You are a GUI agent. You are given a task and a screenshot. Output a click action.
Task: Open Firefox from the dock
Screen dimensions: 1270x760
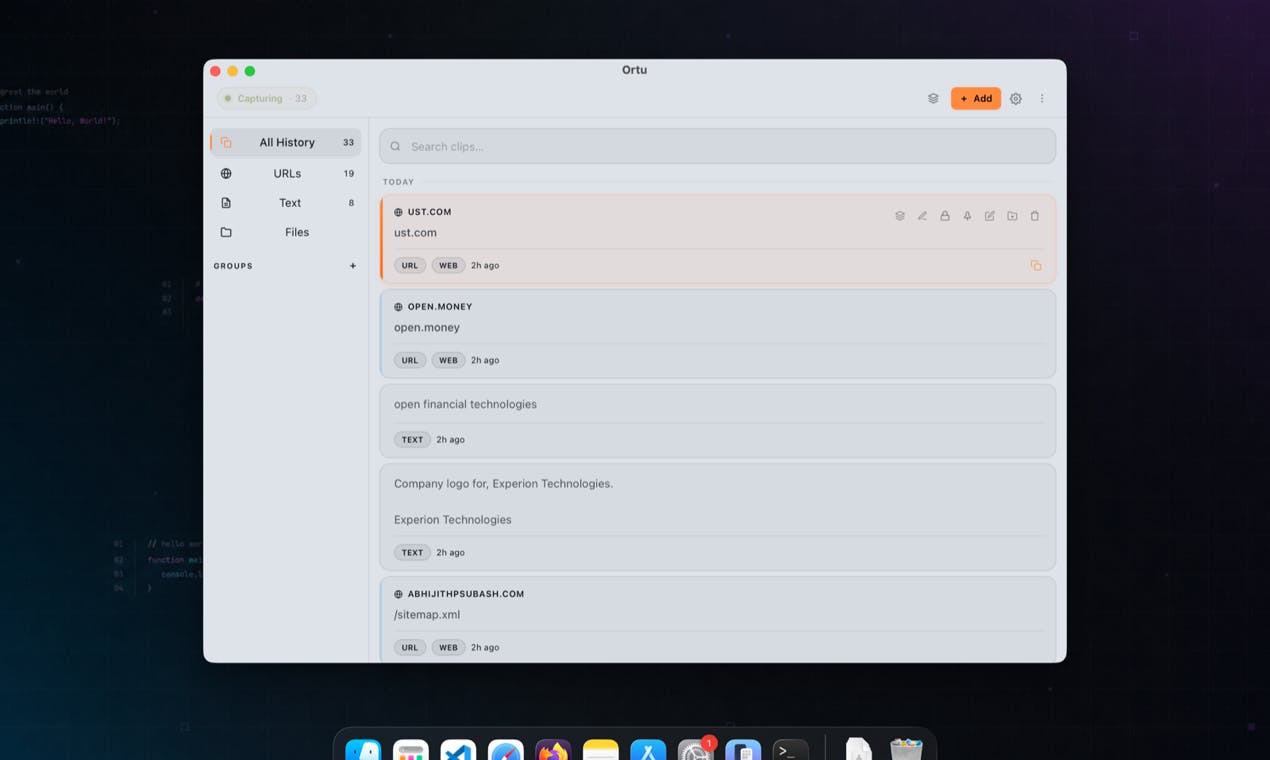click(x=553, y=750)
